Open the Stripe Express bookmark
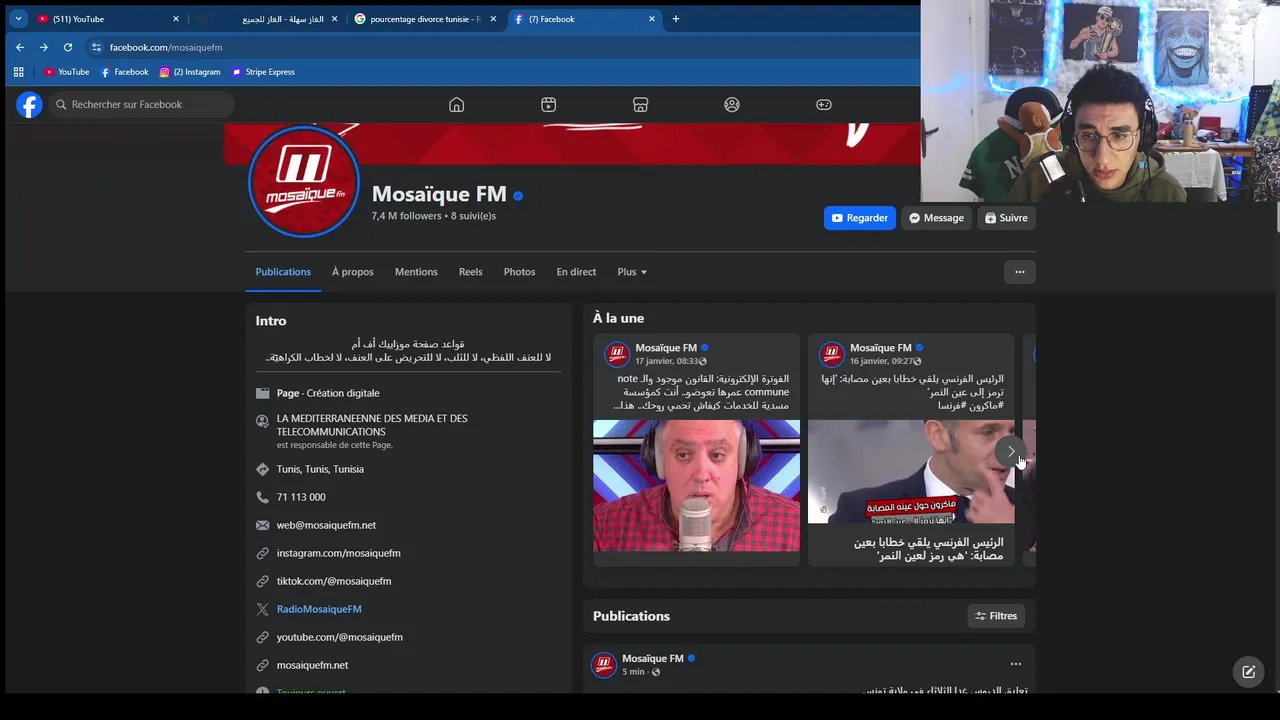Viewport: 1280px width, 720px height. click(x=263, y=72)
